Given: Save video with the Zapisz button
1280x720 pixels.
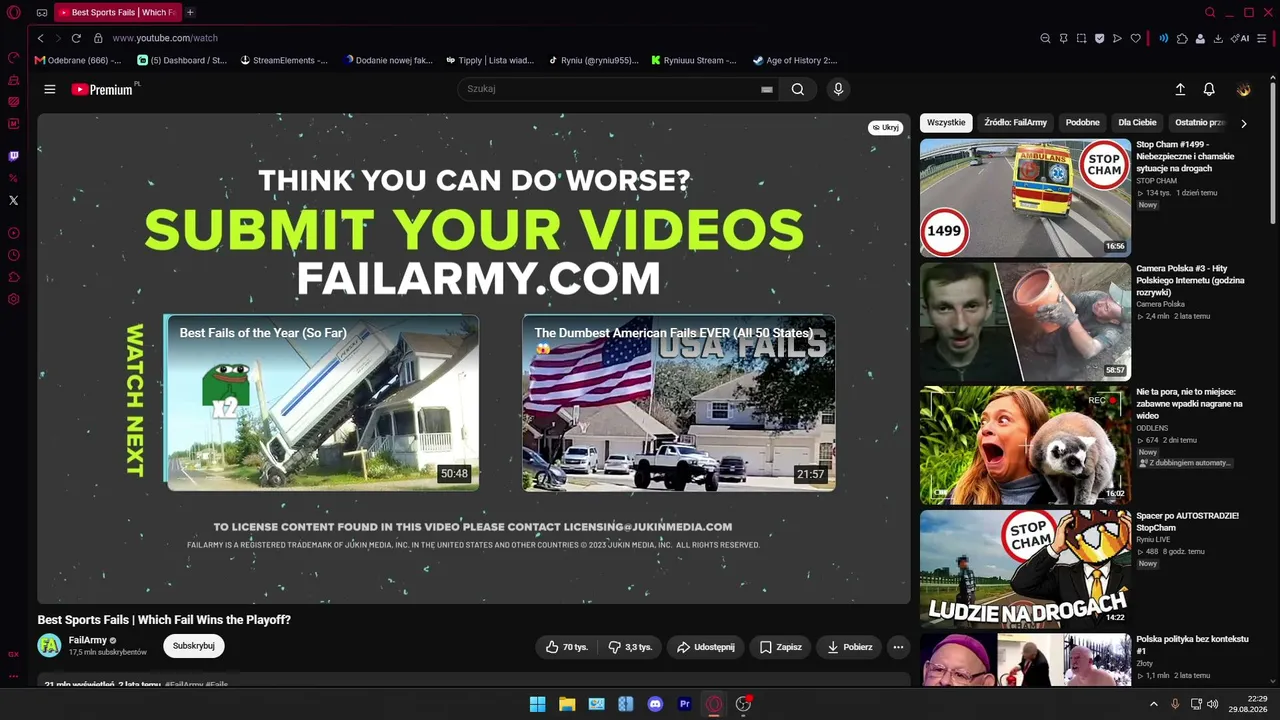Looking at the screenshot, I should click(x=780, y=647).
